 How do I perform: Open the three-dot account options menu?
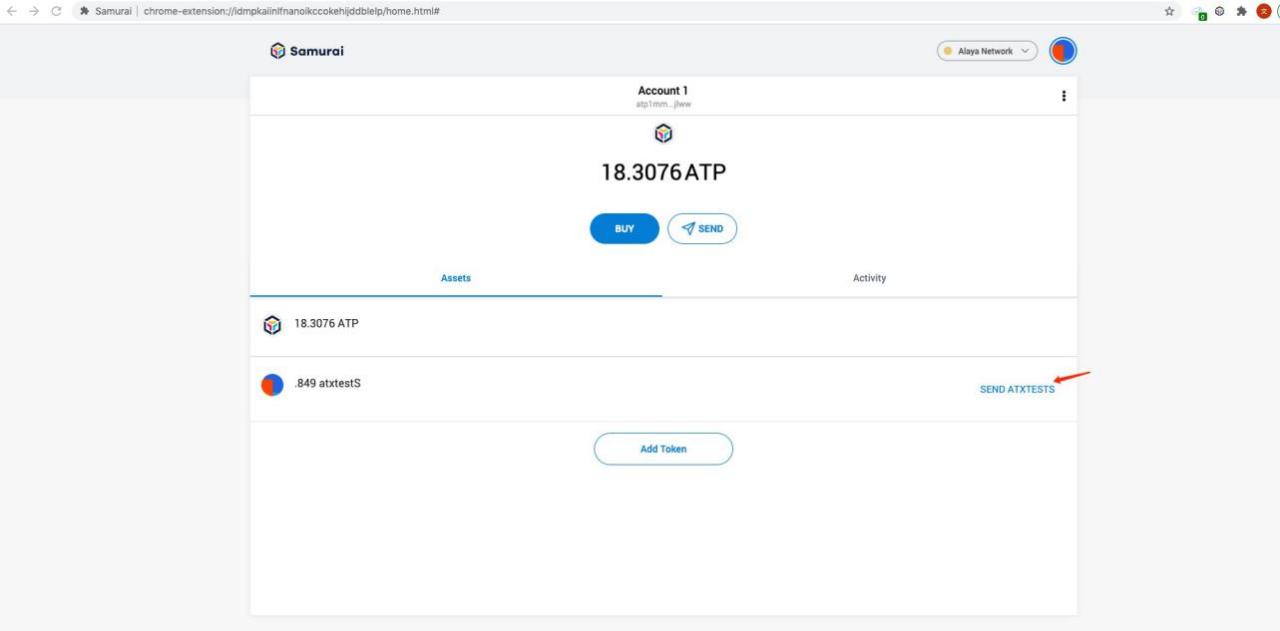(1063, 96)
